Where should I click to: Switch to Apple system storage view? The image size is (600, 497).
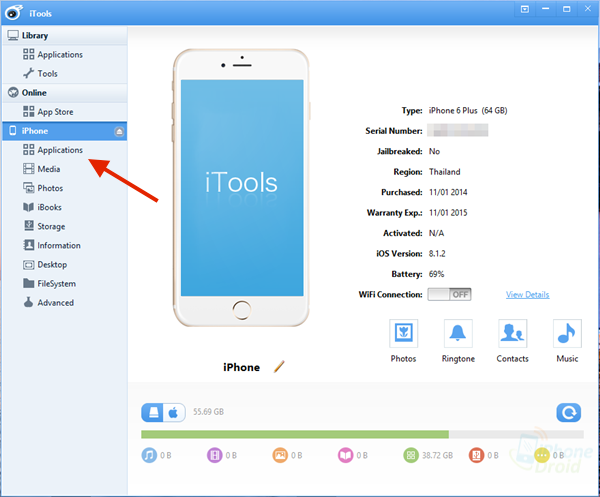pos(174,412)
